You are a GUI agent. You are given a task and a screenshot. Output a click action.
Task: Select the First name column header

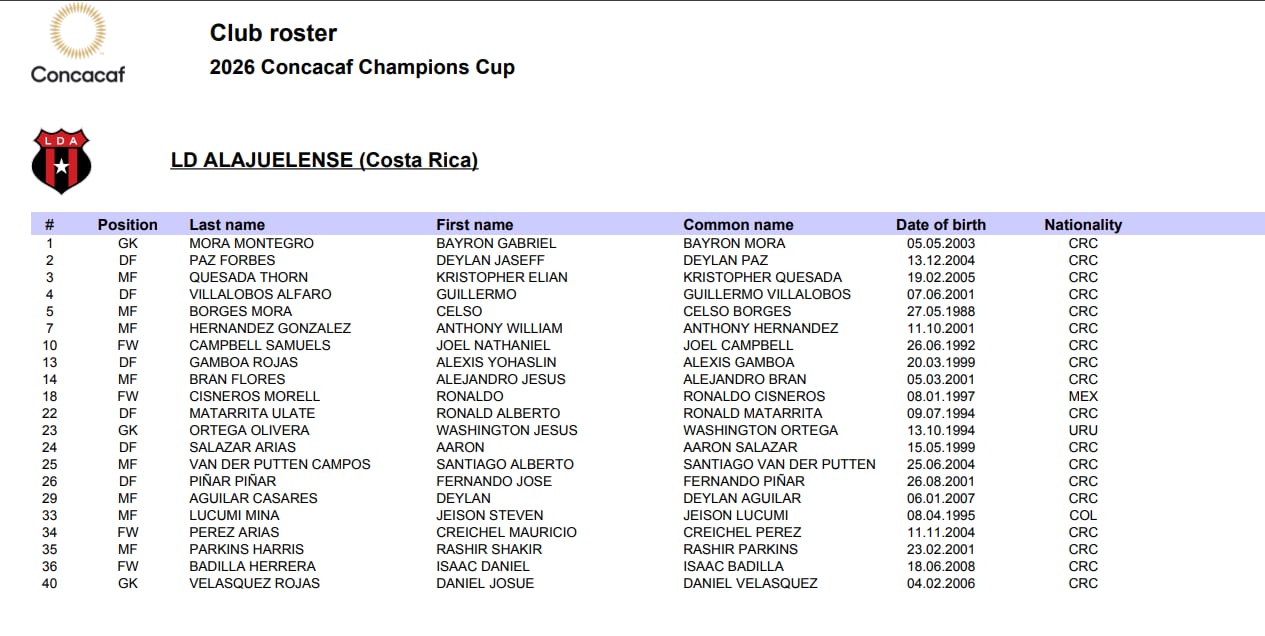click(x=474, y=225)
